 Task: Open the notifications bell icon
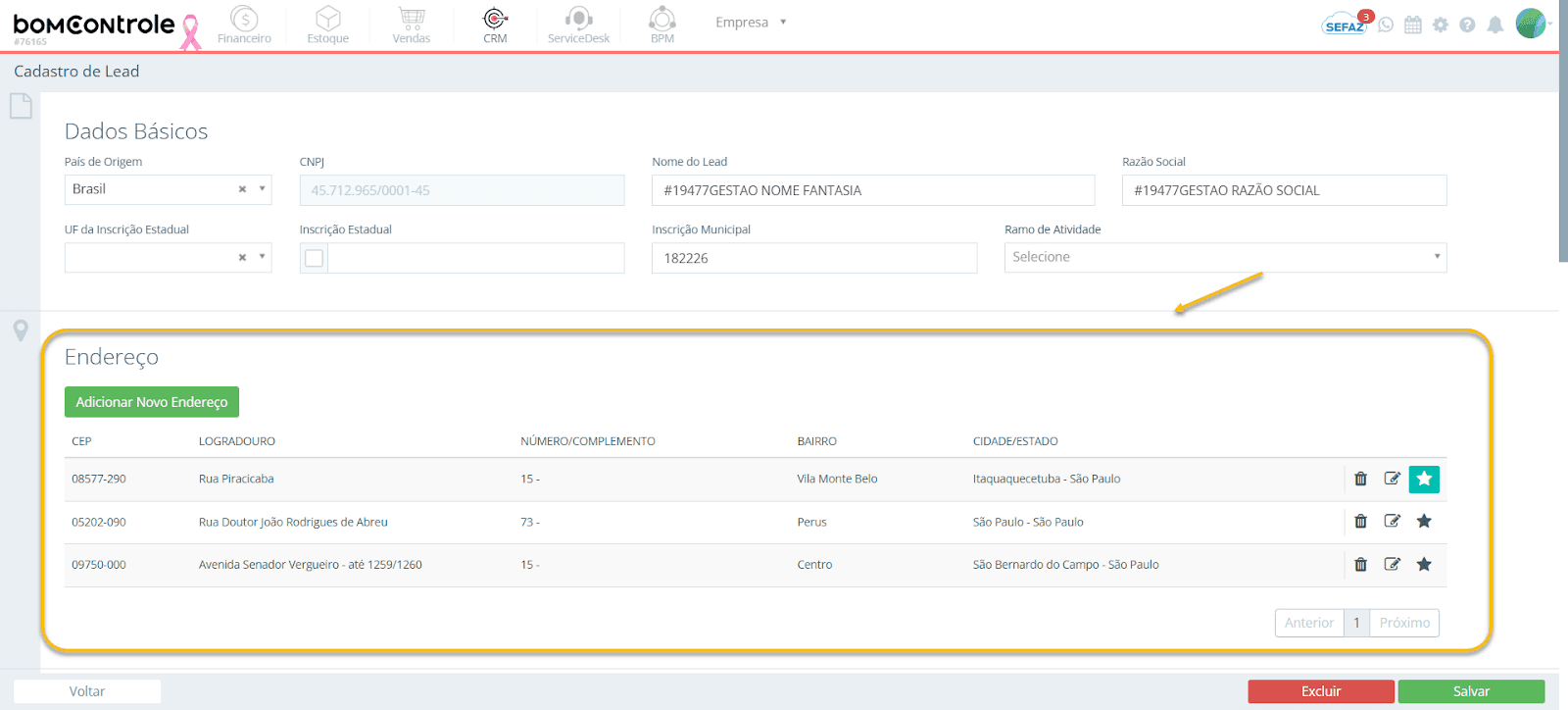click(x=1495, y=25)
